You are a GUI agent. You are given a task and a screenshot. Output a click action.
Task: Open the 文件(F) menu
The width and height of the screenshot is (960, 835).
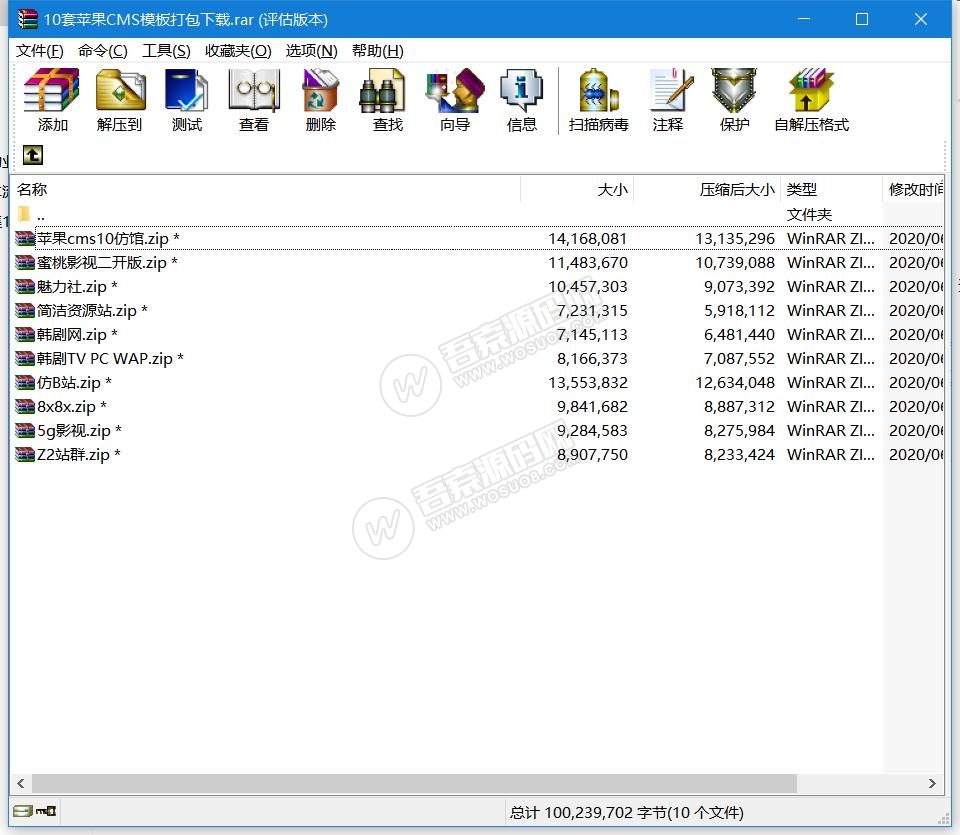tap(40, 51)
